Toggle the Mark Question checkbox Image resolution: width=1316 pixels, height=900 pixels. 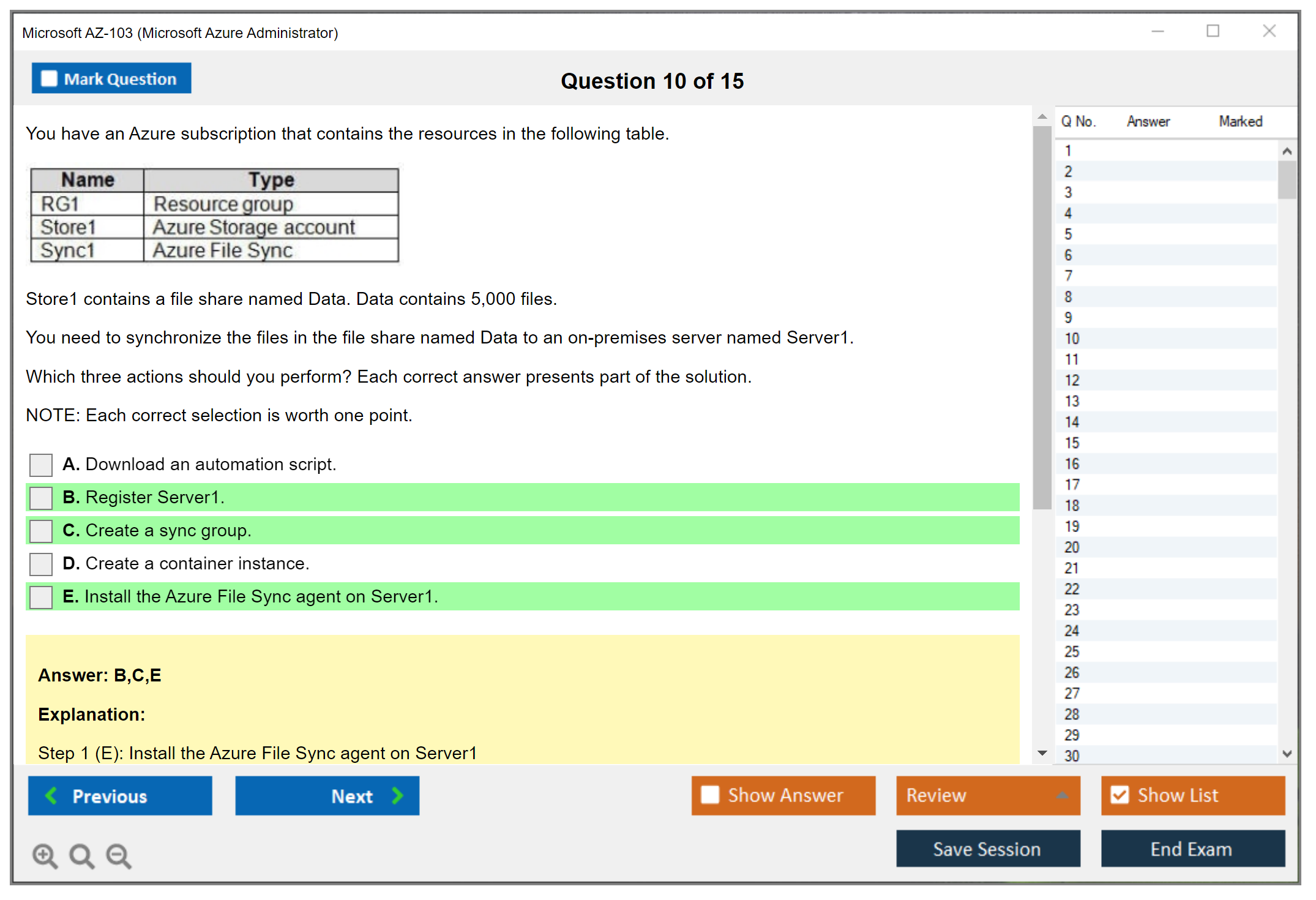tap(49, 78)
